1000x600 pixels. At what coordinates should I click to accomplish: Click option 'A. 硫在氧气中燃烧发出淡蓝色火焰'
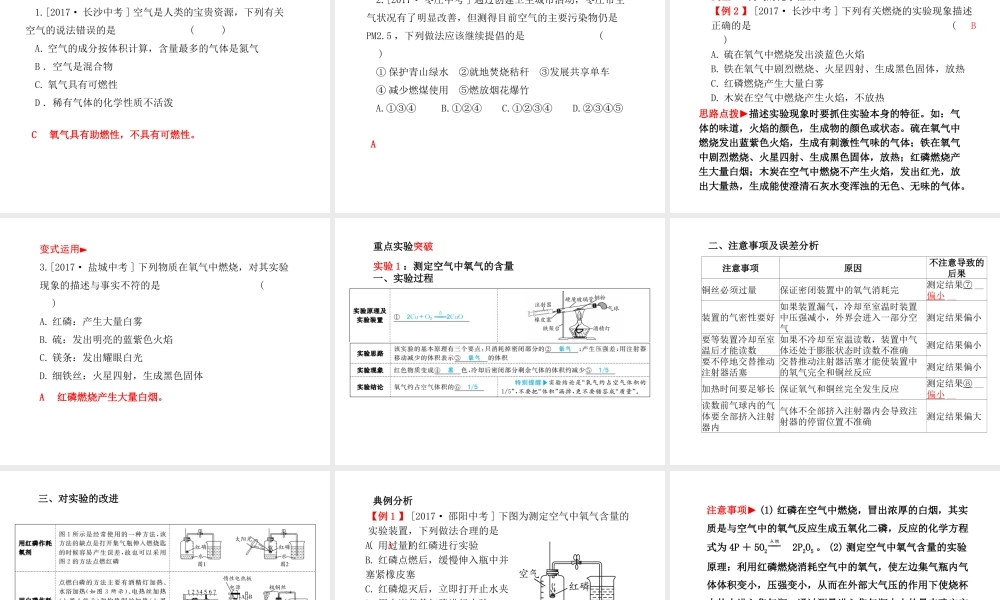(x=788, y=54)
